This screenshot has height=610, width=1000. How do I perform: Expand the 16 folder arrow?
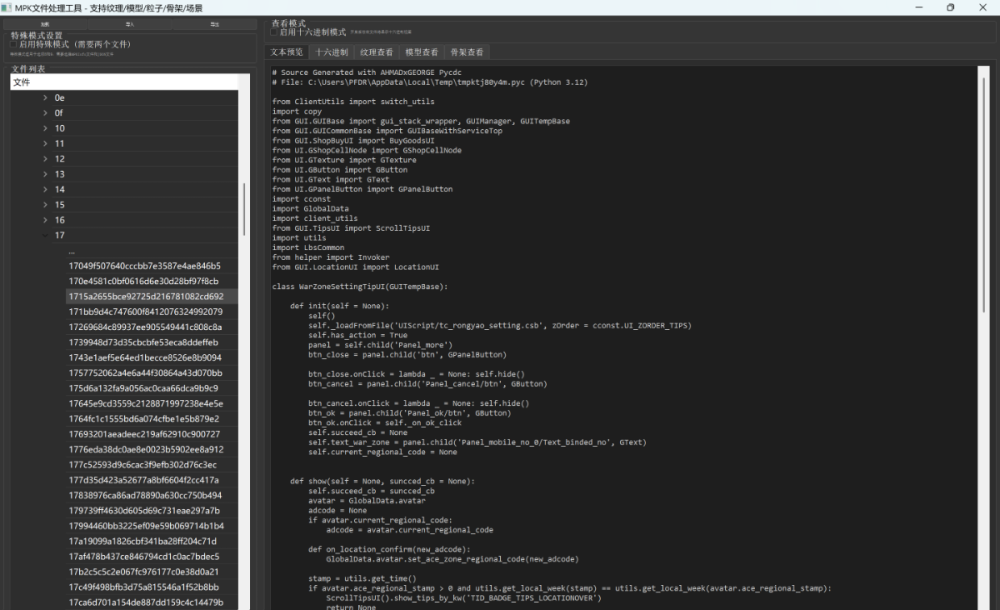(x=45, y=220)
